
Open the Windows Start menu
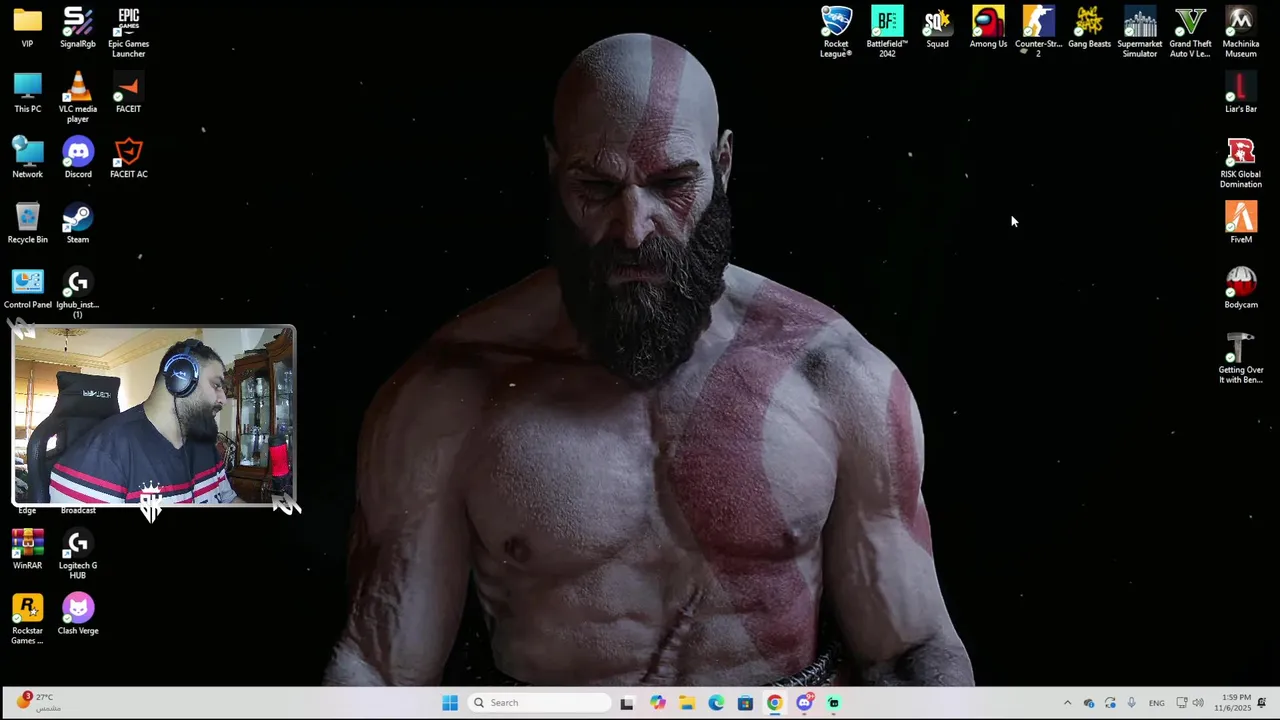coord(450,703)
